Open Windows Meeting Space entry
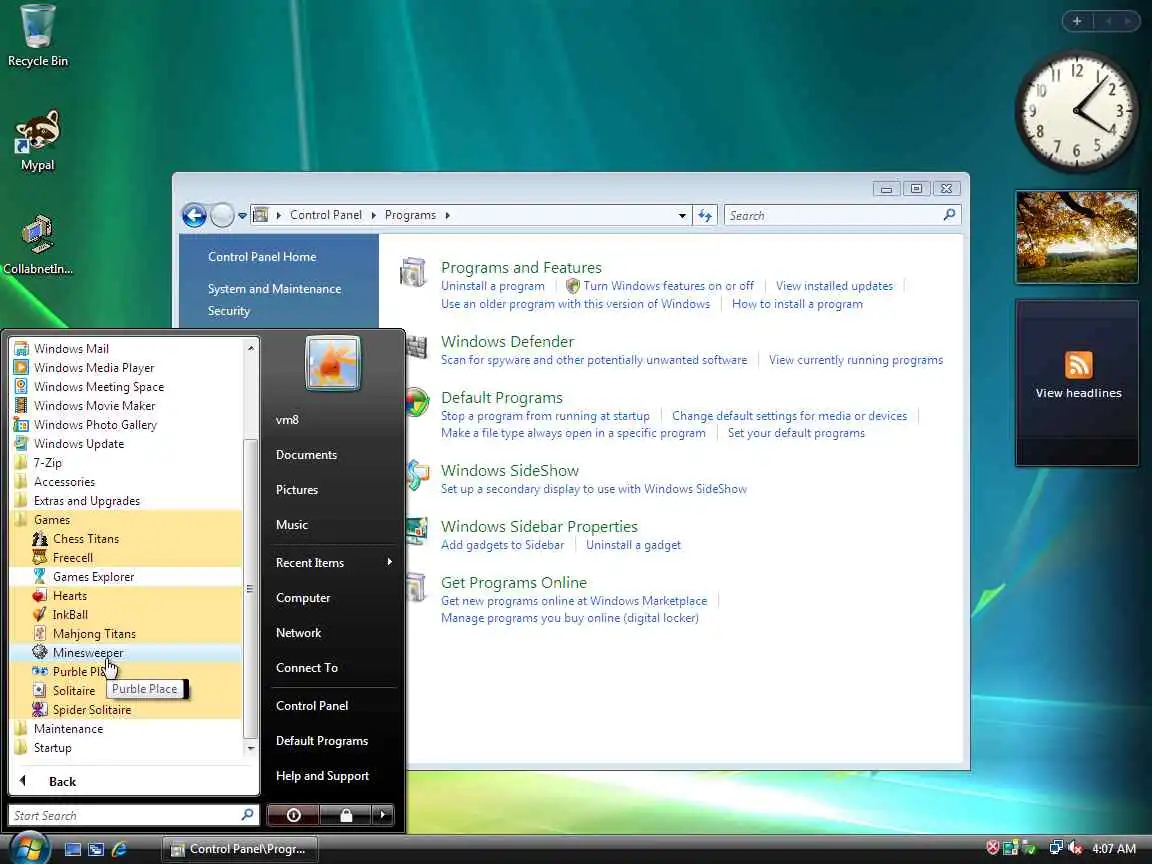Image resolution: width=1152 pixels, height=864 pixels. pos(98,386)
